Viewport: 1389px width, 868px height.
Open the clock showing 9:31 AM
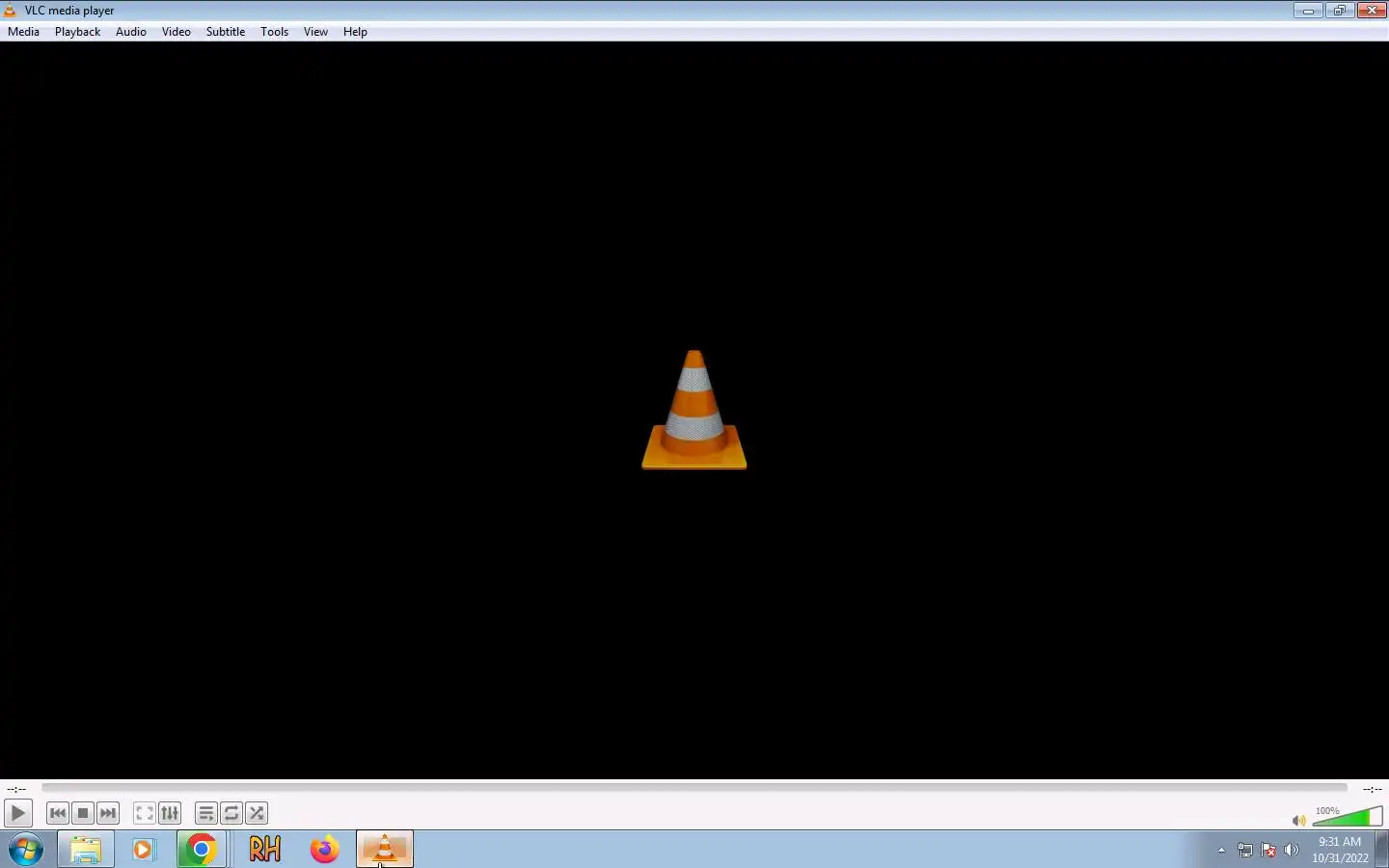[1340, 850]
